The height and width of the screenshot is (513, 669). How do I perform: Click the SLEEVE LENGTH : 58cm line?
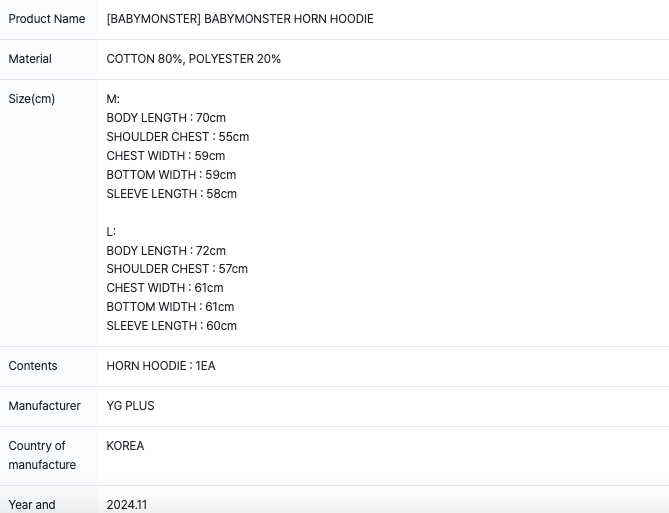coord(172,194)
